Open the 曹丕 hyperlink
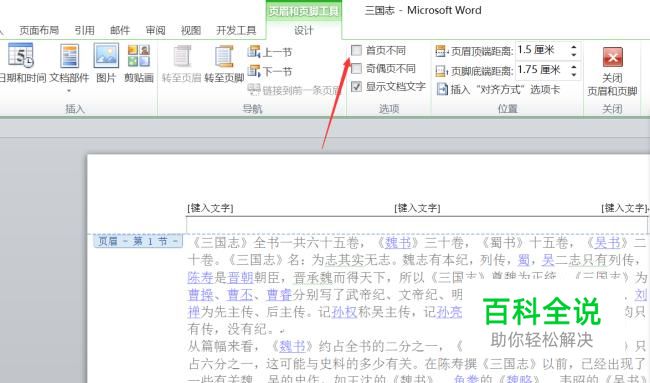Screen dimensions: 650x383 240,295
